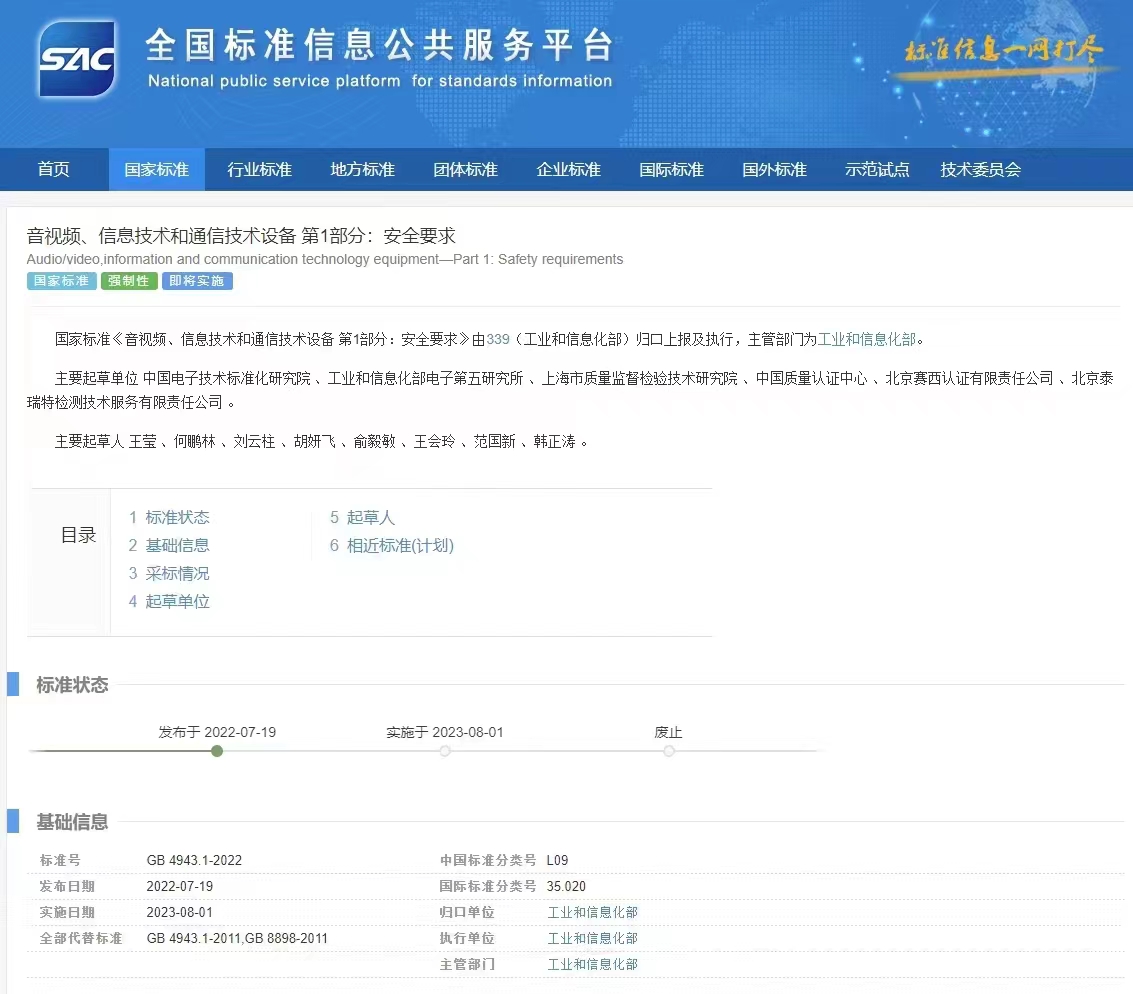This screenshot has height=994, width=1133.
Task: Switch to the 技术委员会 tab
Action: tap(980, 169)
